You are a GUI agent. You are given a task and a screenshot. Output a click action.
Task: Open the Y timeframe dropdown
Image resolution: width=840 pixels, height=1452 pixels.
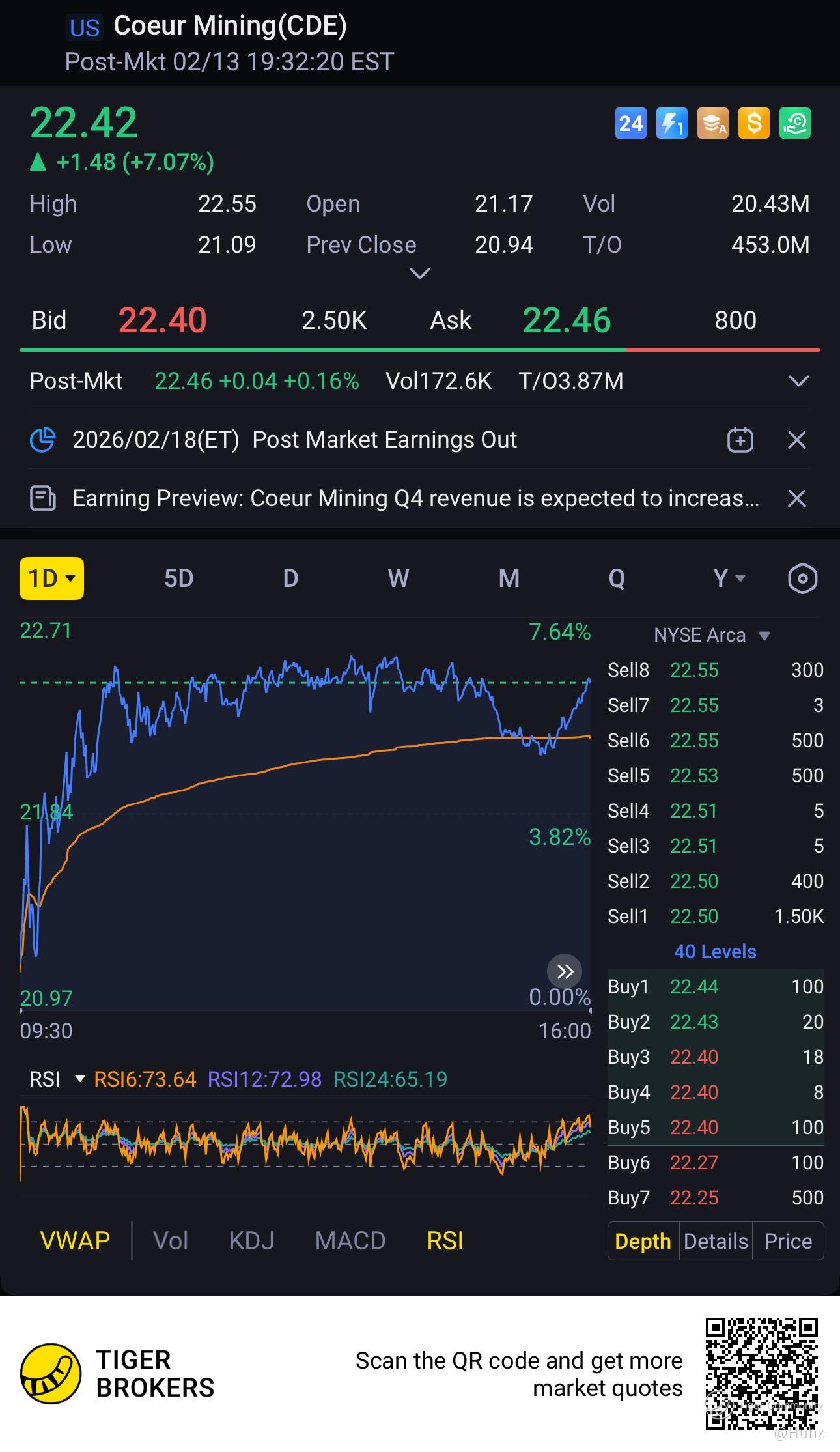click(729, 578)
